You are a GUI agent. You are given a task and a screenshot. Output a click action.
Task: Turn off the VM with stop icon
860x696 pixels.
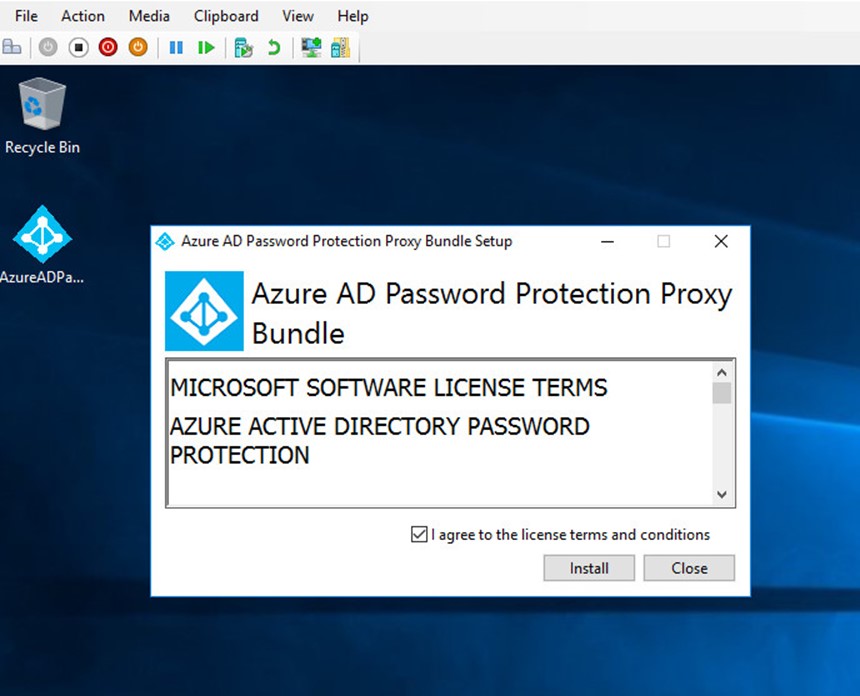78,47
